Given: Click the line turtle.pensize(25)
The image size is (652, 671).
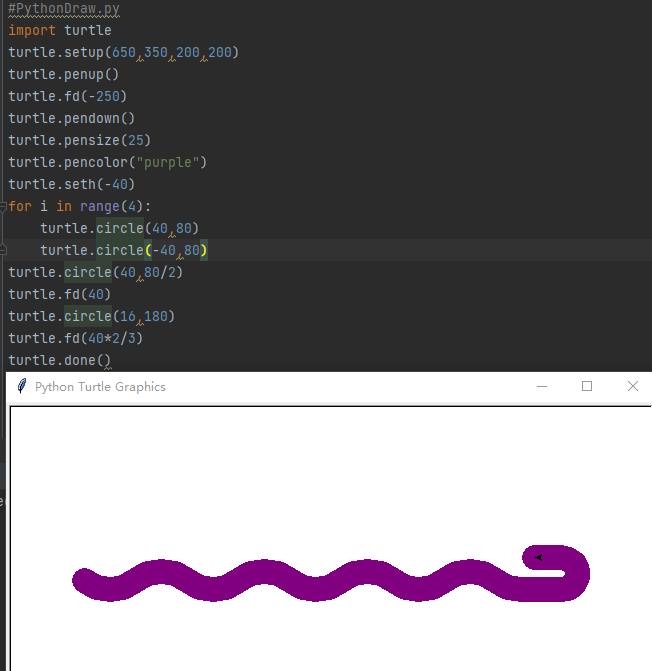Looking at the screenshot, I should (x=80, y=140).
